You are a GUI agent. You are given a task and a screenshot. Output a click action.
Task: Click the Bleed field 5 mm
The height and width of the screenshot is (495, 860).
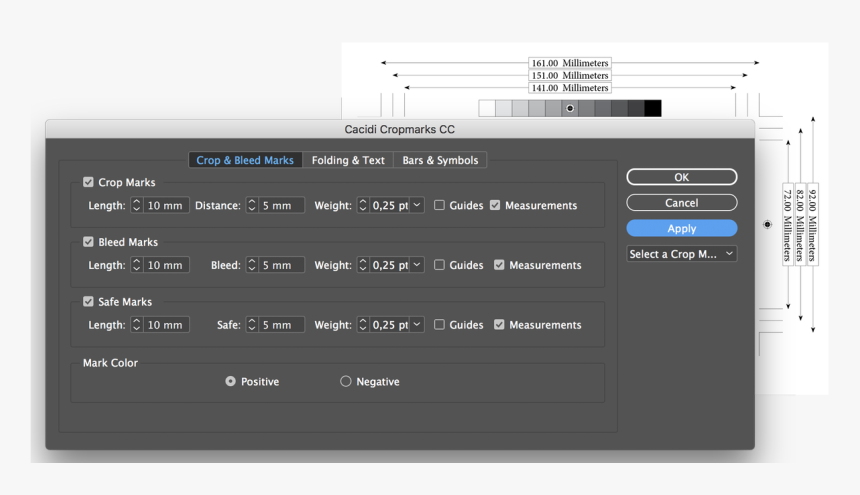coord(281,265)
